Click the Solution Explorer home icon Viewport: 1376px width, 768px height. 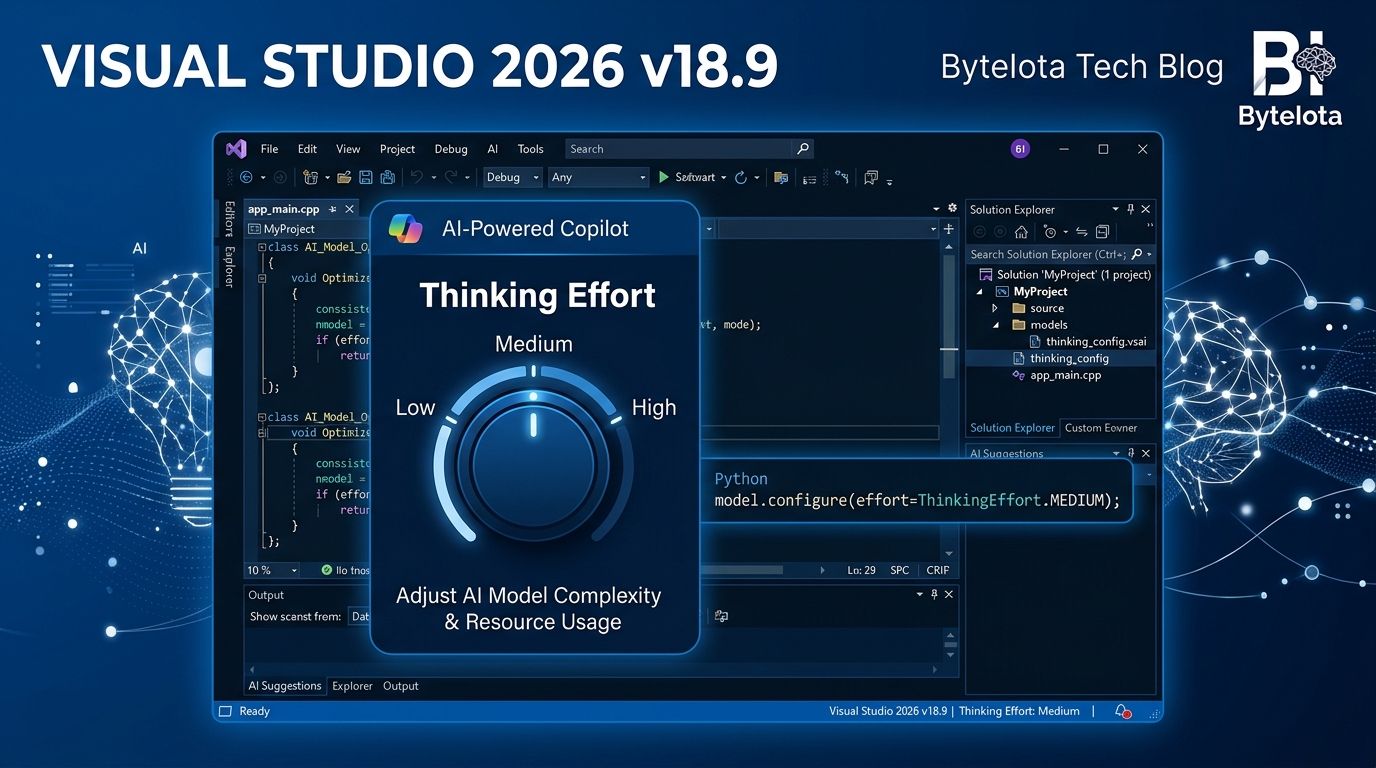(x=1021, y=232)
